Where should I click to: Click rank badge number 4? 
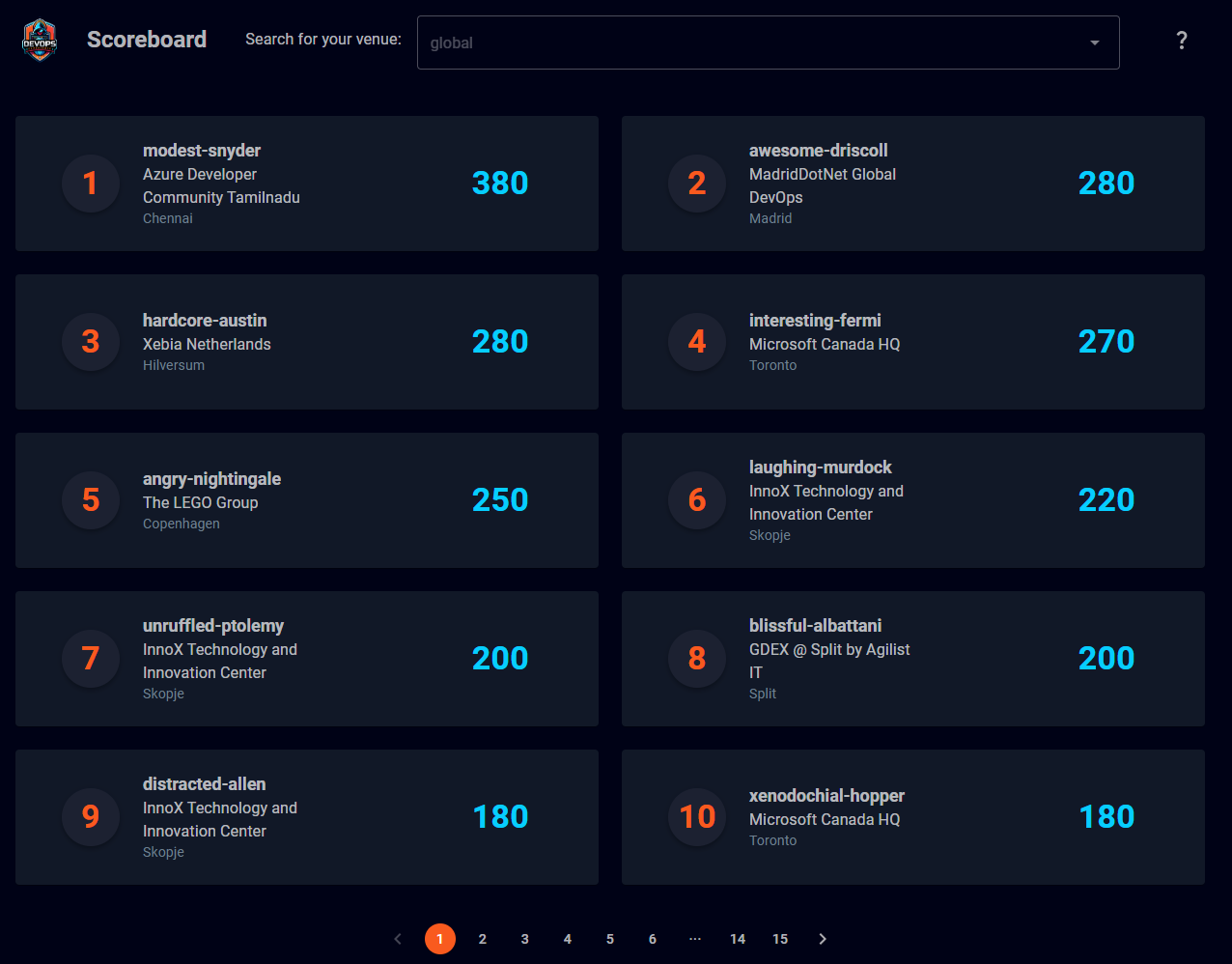[697, 342]
